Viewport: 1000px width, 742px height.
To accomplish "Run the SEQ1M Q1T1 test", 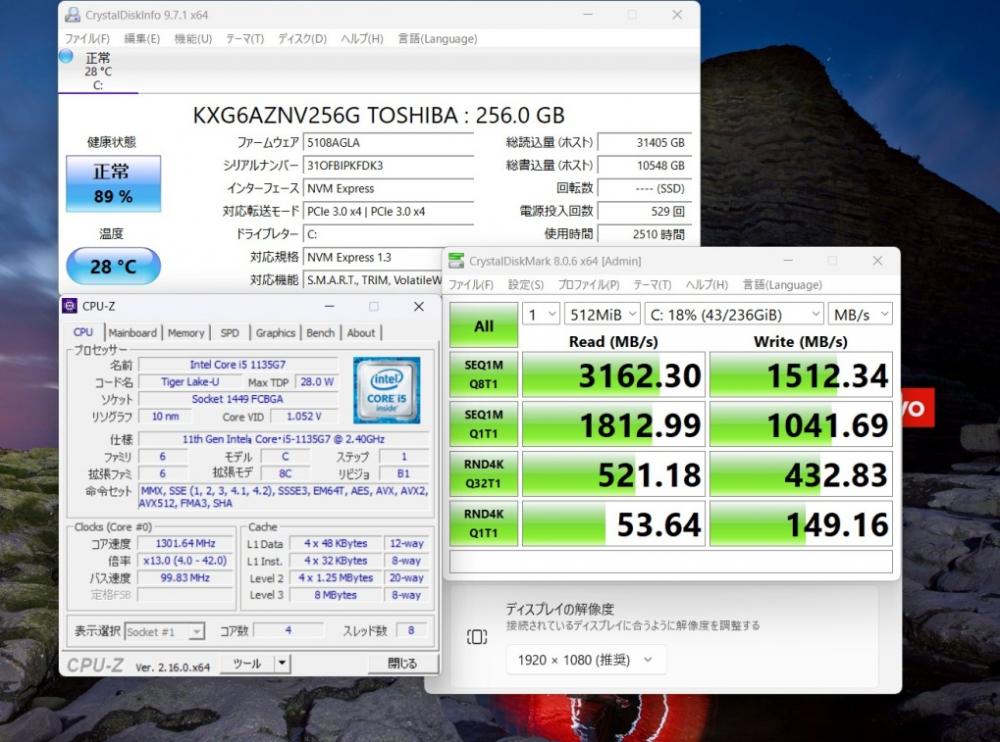I will (483, 424).
